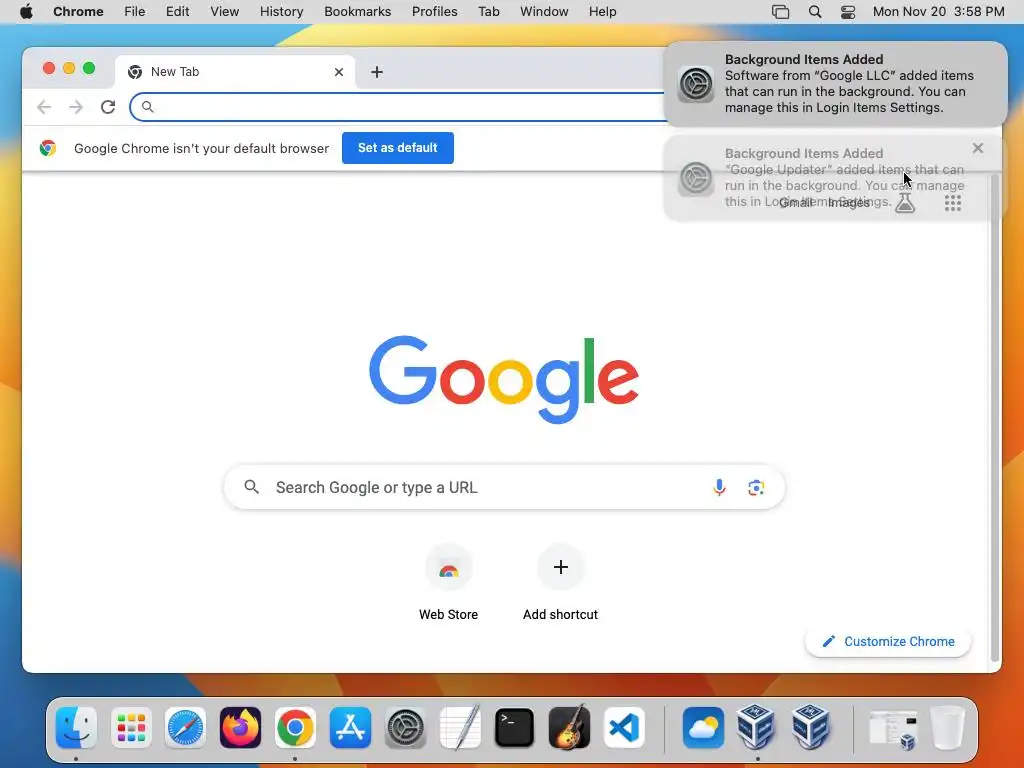Screen dimensions: 1024x768
Task: Open App Store from the Dock
Action: [x=350, y=727]
